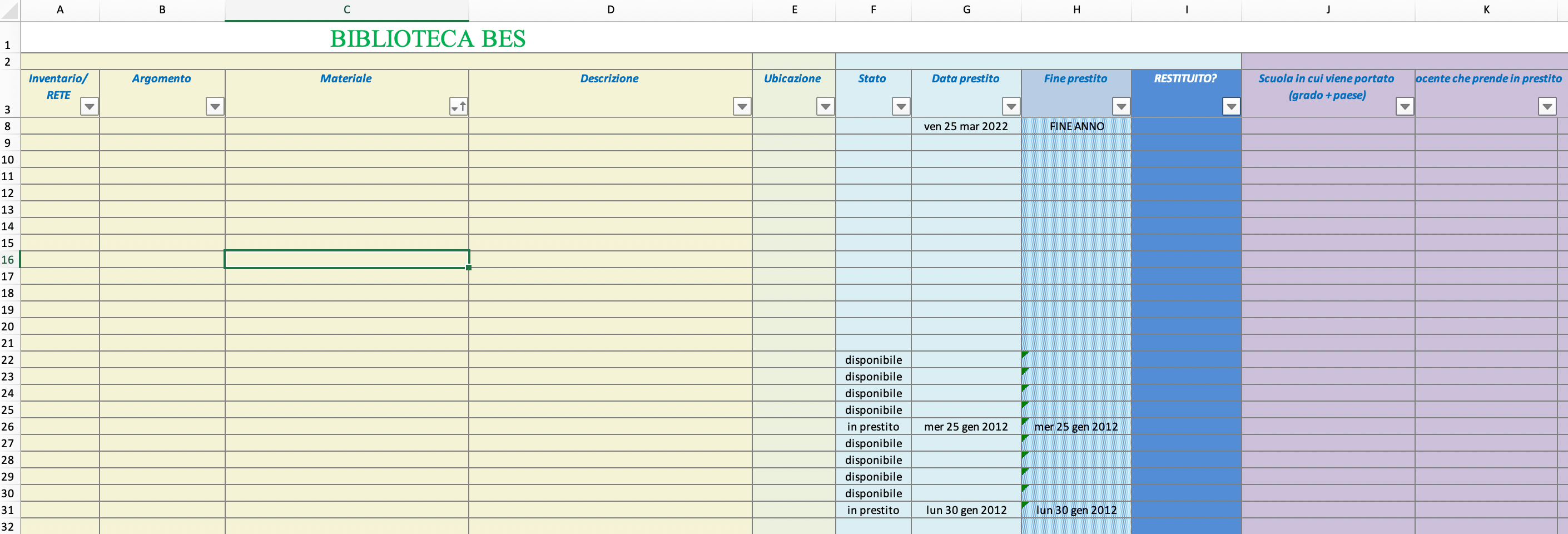Select column G header
This screenshot has height=534, width=1568.
coord(966,10)
